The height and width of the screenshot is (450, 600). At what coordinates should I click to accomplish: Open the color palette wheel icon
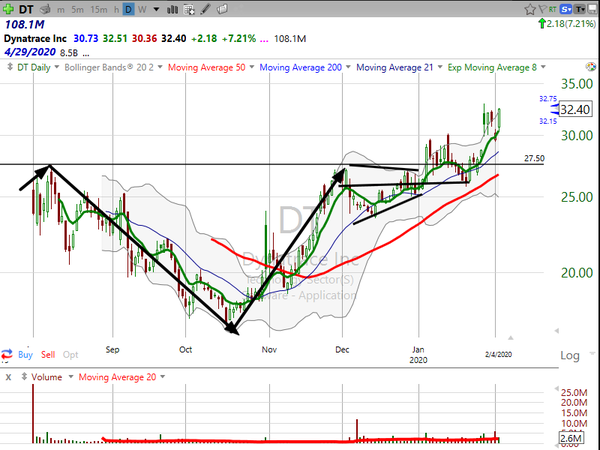click(591, 67)
